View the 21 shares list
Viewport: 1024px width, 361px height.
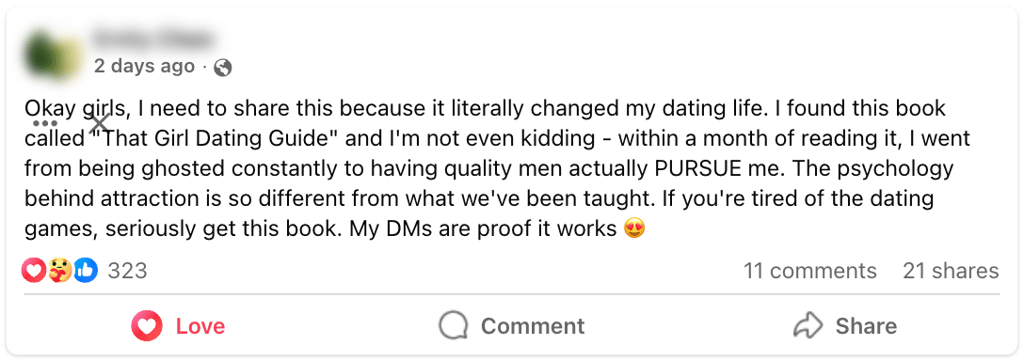click(x=951, y=270)
